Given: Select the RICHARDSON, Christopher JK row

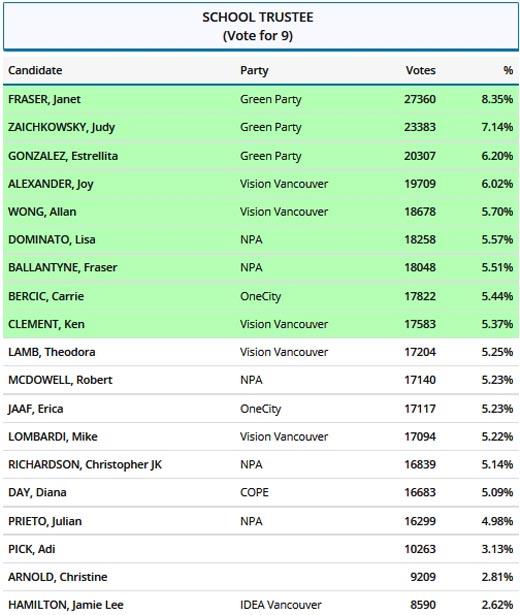Looking at the screenshot, I should pos(261,465).
